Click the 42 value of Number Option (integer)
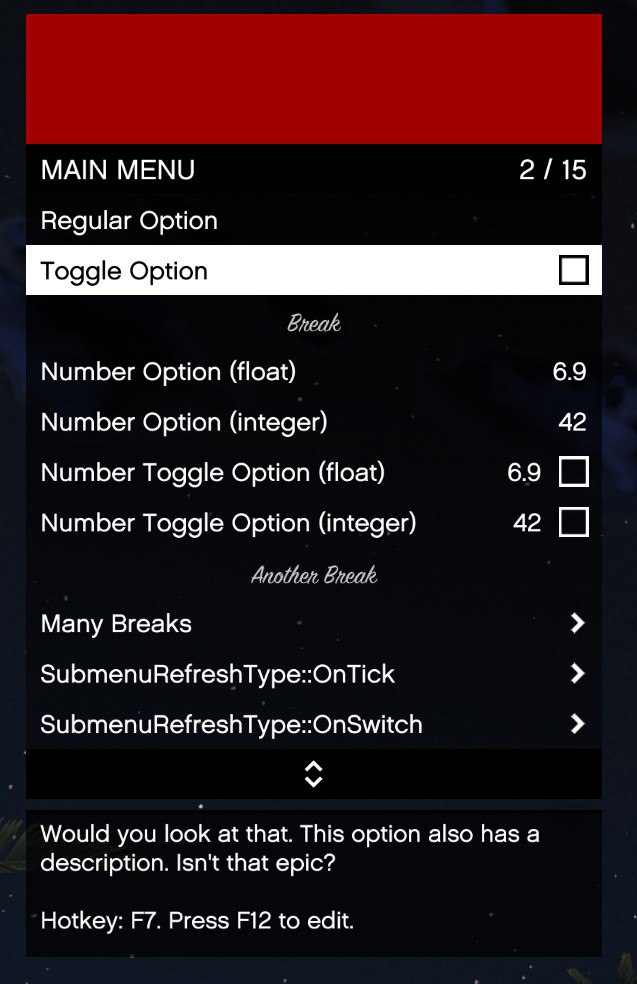 (x=572, y=422)
